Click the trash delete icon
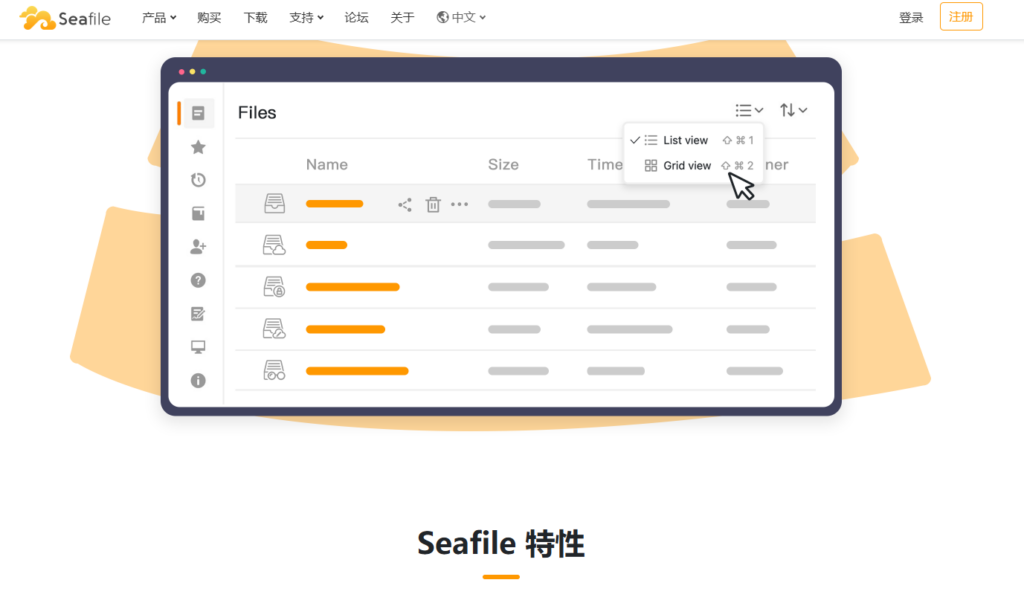Image resolution: width=1024 pixels, height=603 pixels. tap(433, 204)
